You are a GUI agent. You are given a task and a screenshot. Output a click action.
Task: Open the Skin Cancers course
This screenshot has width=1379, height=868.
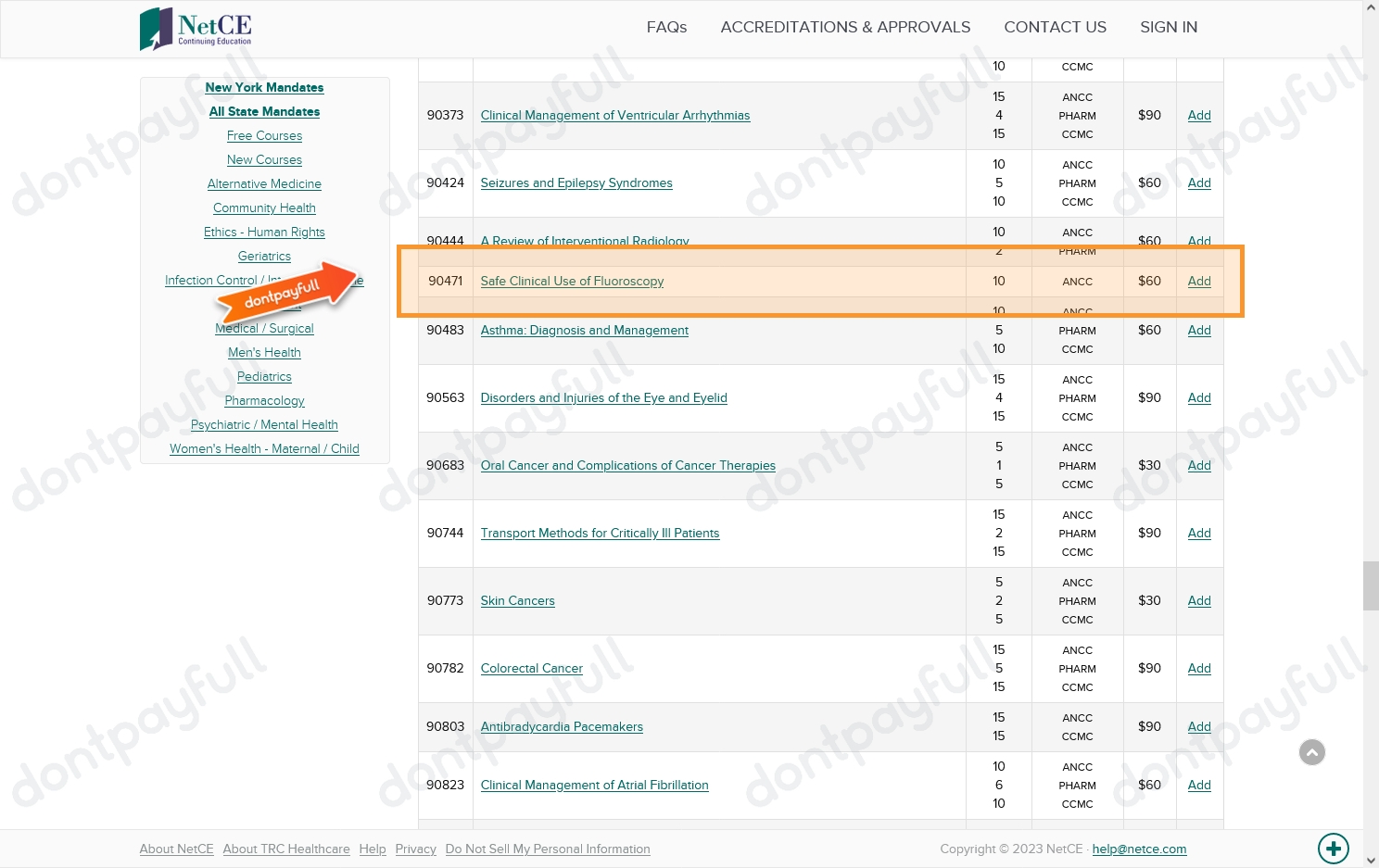[x=517, y=600]
